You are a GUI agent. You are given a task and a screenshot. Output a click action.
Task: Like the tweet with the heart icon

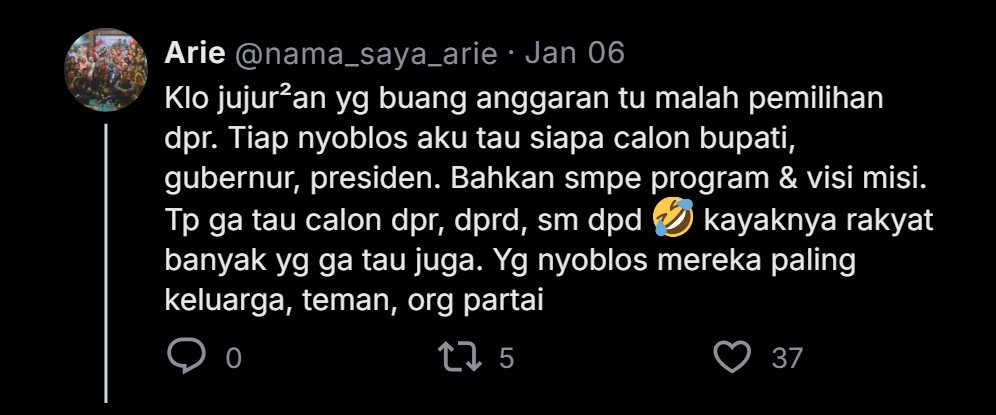pos(732,357)
